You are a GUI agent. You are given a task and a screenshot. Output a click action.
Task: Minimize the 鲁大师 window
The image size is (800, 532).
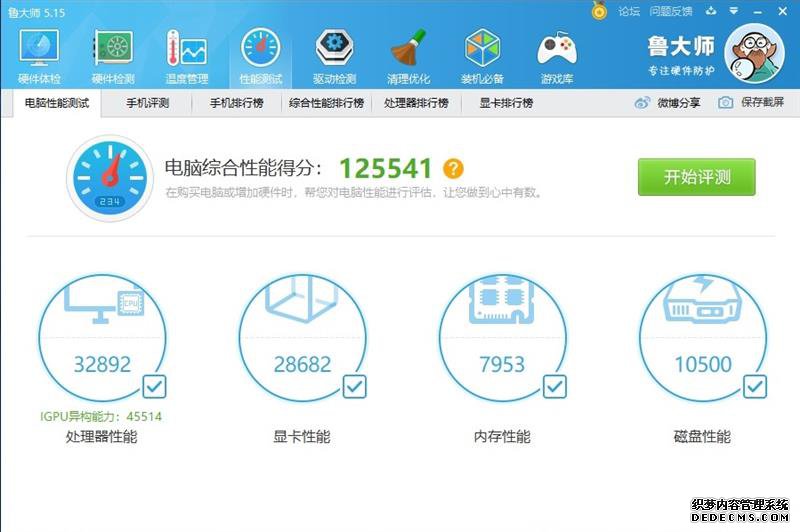(x=758, y=11)
